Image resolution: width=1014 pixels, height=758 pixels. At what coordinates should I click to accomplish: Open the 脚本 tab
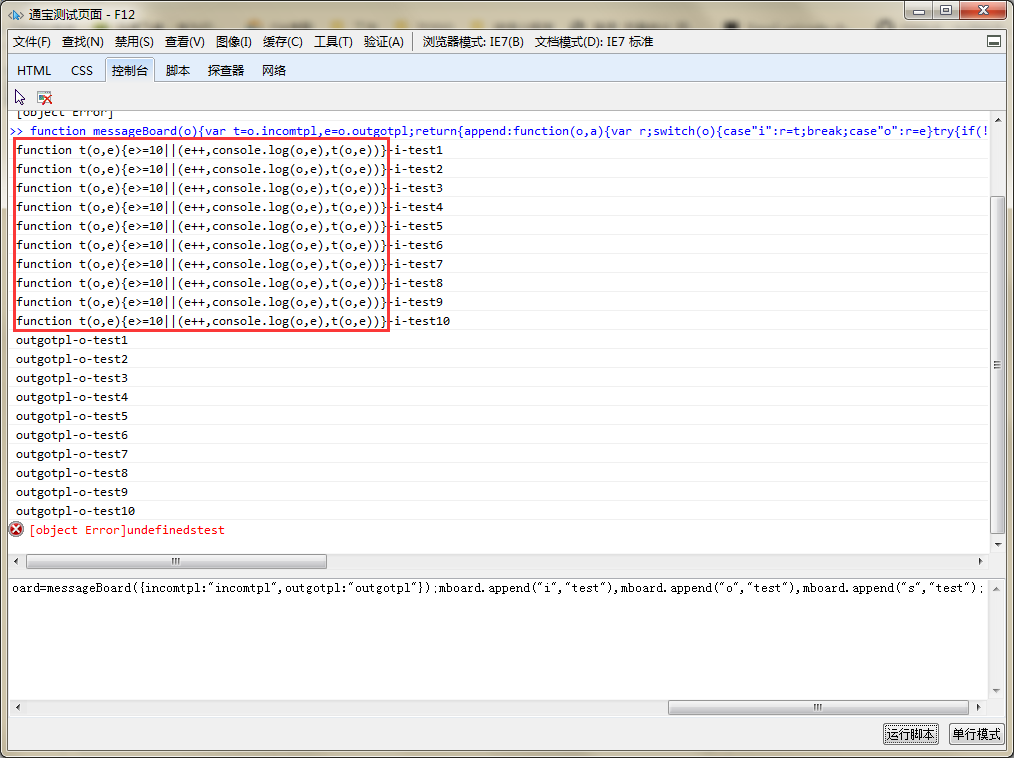pyautogui.click(x=177, y=70)
